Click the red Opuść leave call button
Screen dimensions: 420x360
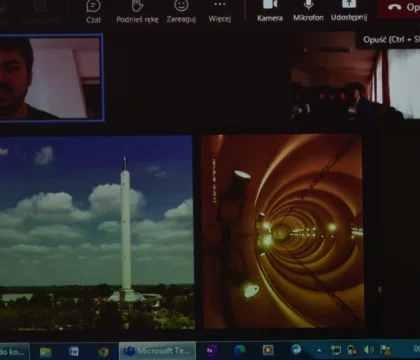click(x=399, y=8)
